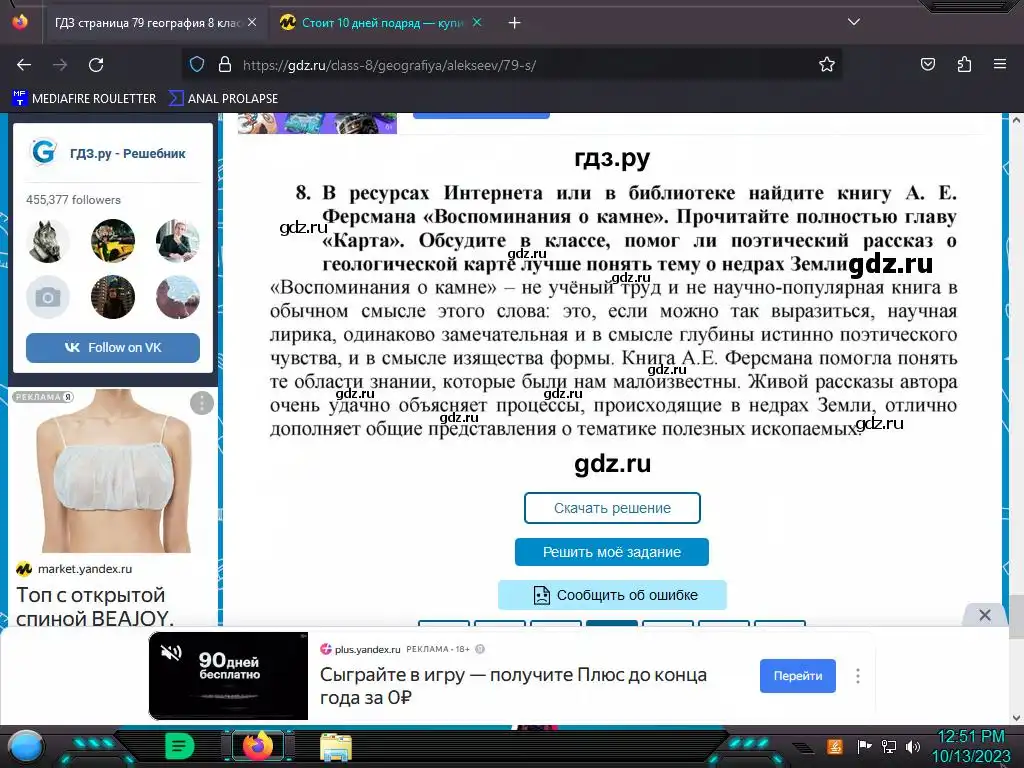Click the Скачать решение button
1024x768 pixels.
click(x=612, y=508)
